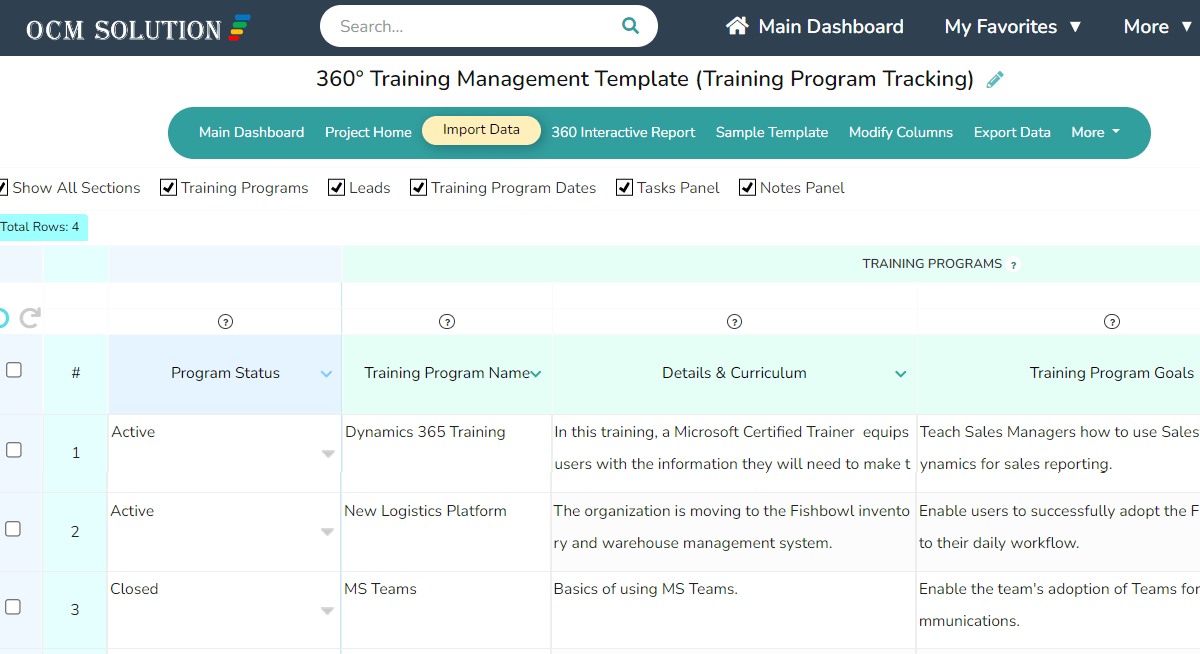Uncheck the Leads section checkbox

[x=337, y=187]
